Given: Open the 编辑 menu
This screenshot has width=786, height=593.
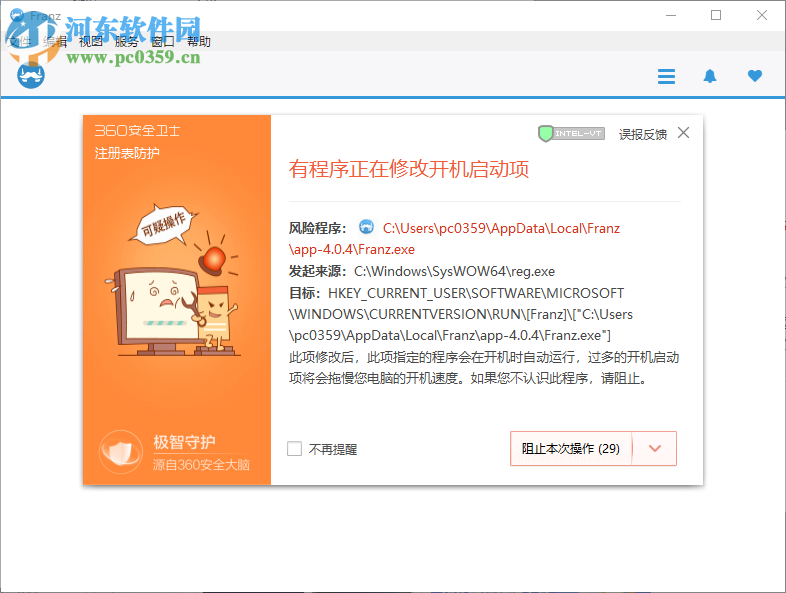Looking at the screenshot, I should [x=55, y=42].
